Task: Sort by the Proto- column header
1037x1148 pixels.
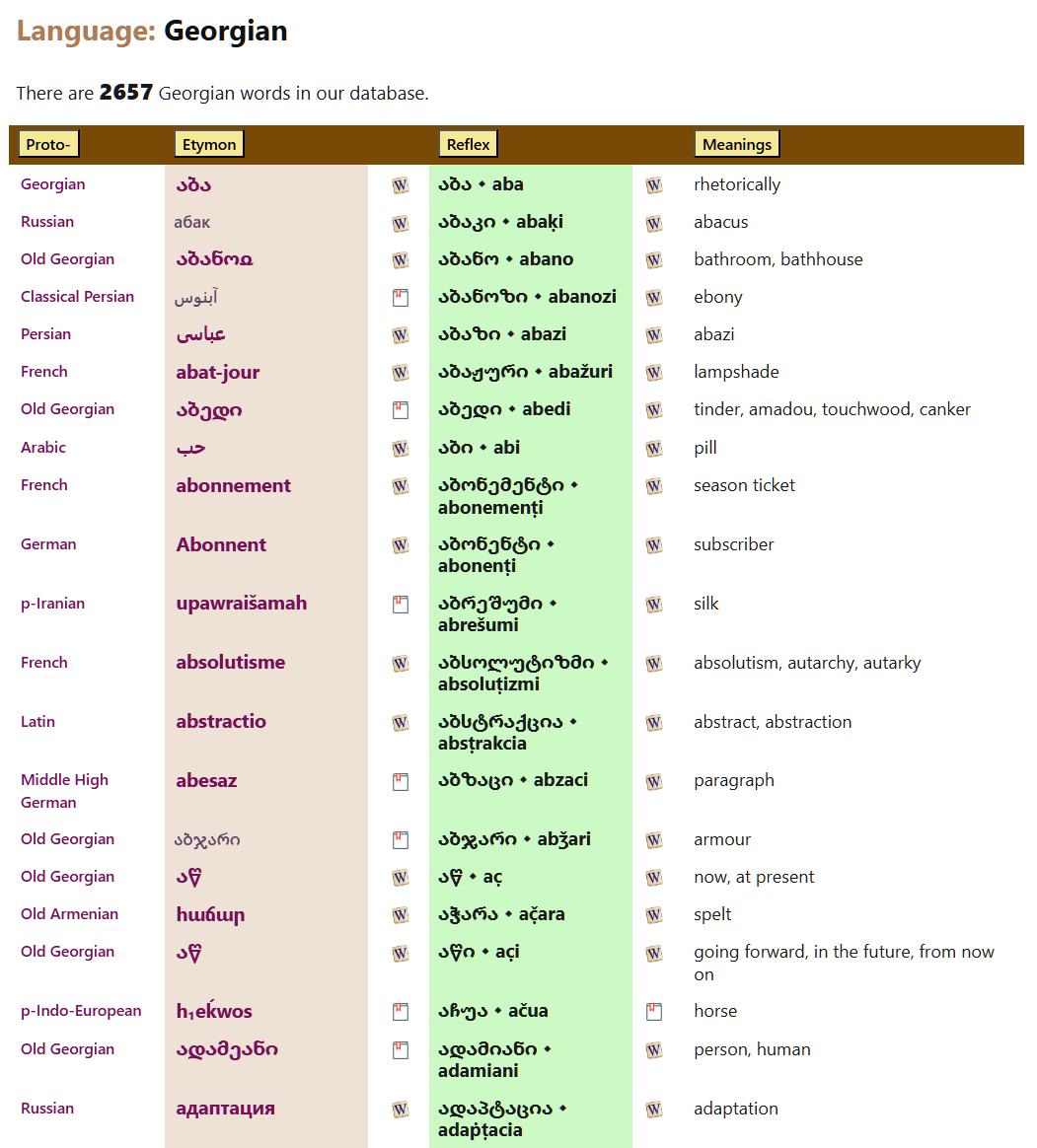Action: pos(48,144)
